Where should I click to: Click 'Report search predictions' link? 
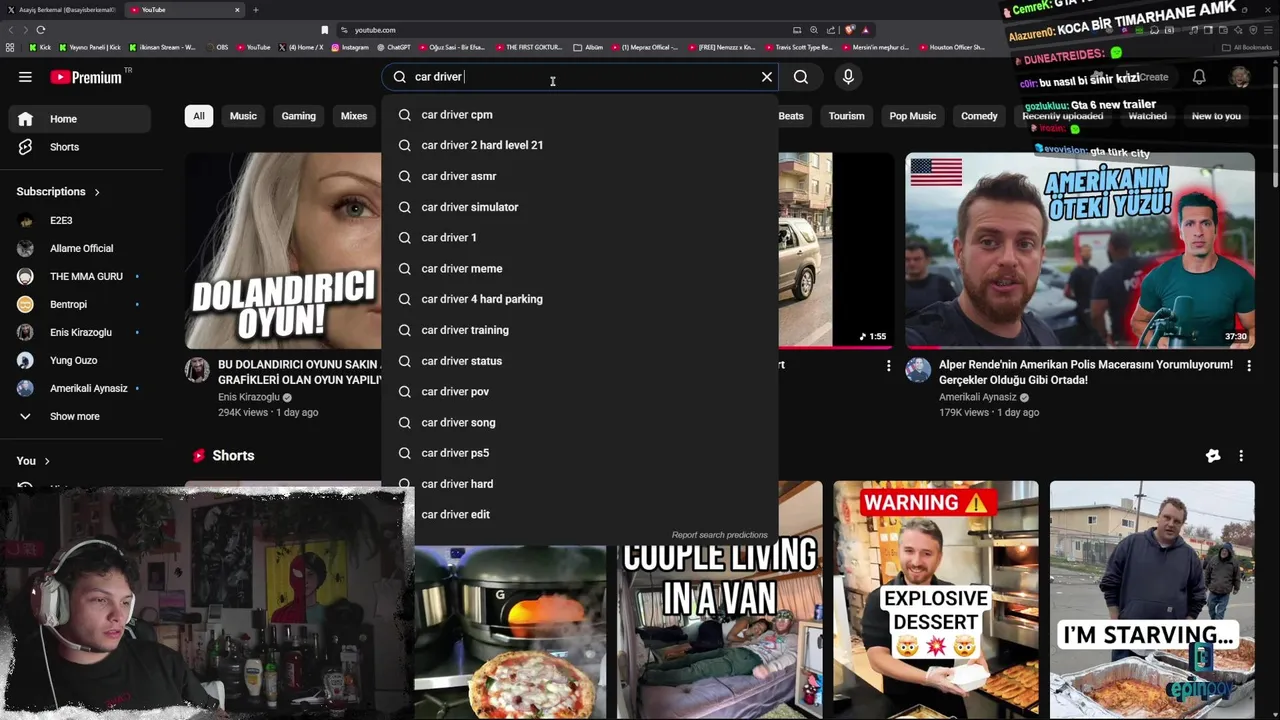[x=719, y=535]
